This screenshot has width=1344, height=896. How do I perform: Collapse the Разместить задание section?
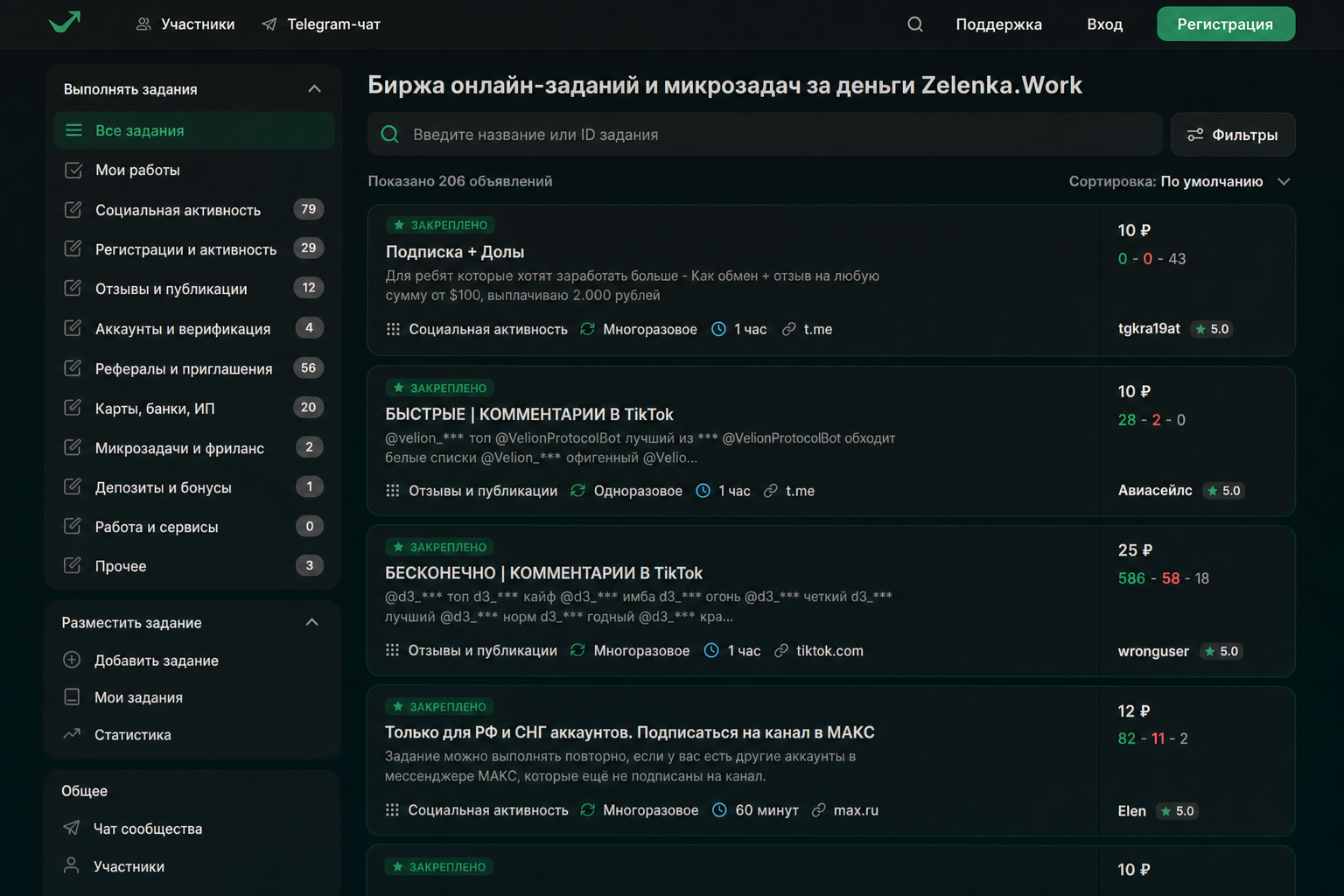pos(312,622)
